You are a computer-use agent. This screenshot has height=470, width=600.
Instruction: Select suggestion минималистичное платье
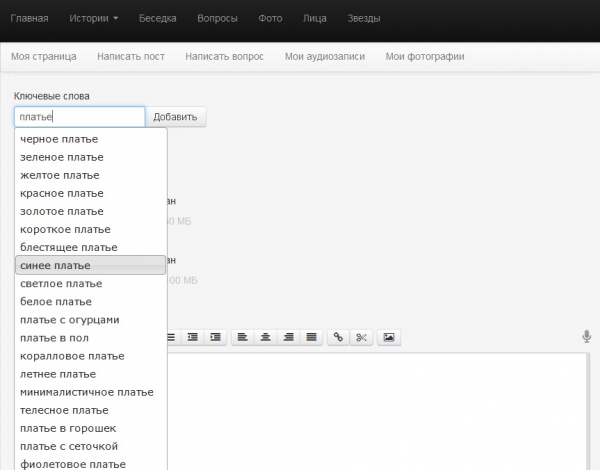point(91,392)
